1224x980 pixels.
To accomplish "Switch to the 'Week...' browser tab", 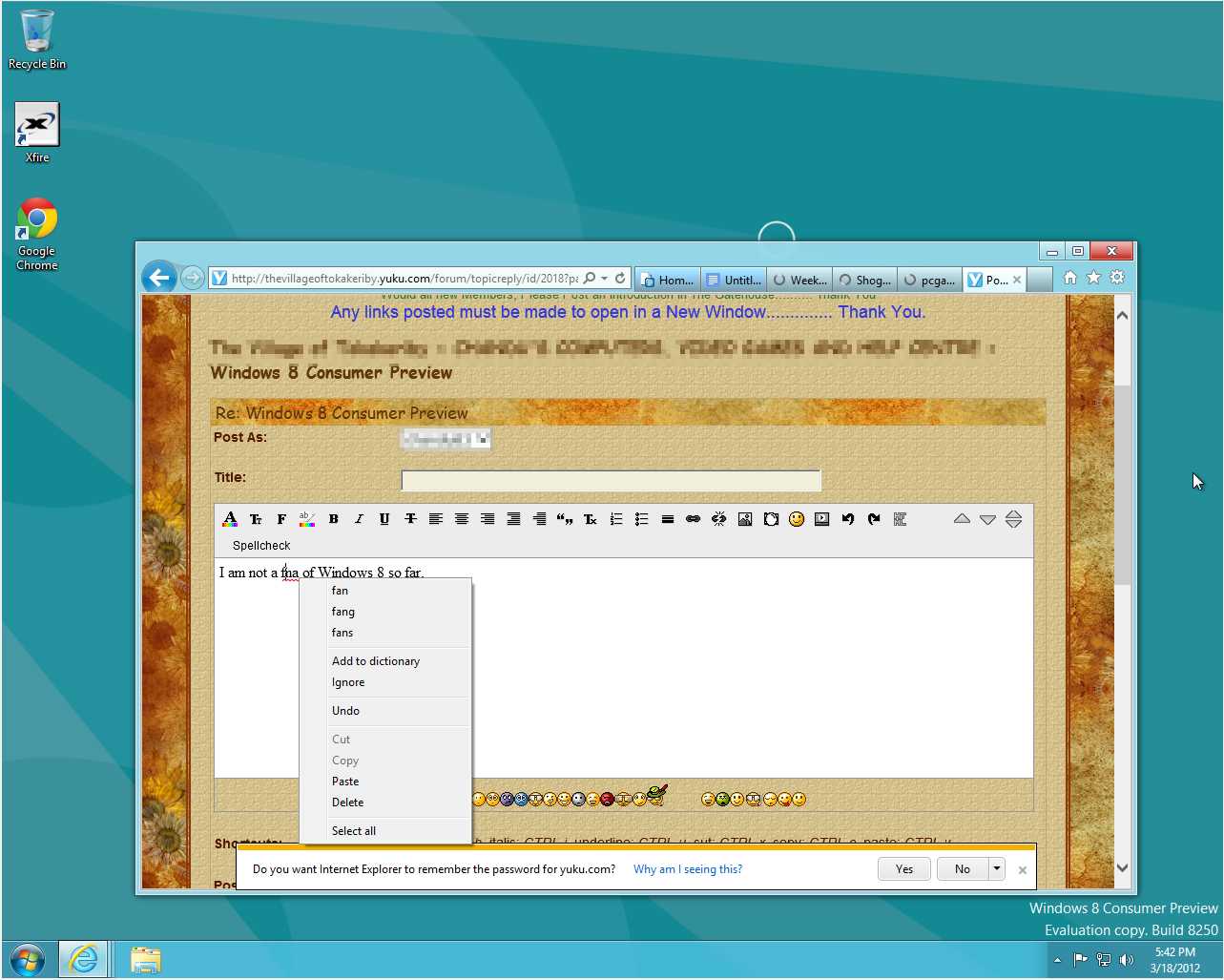I will pos(799,280).
